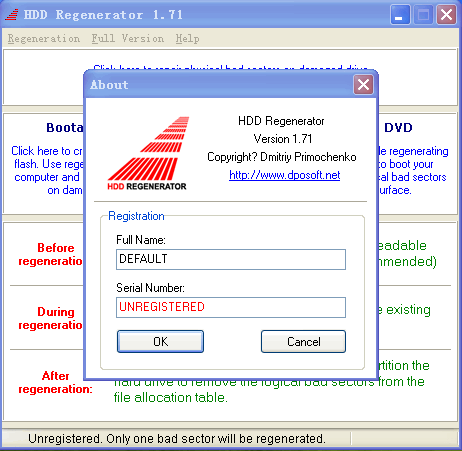
Task: Minimize the HDD Regenerator window
Action: click(400, 15)
